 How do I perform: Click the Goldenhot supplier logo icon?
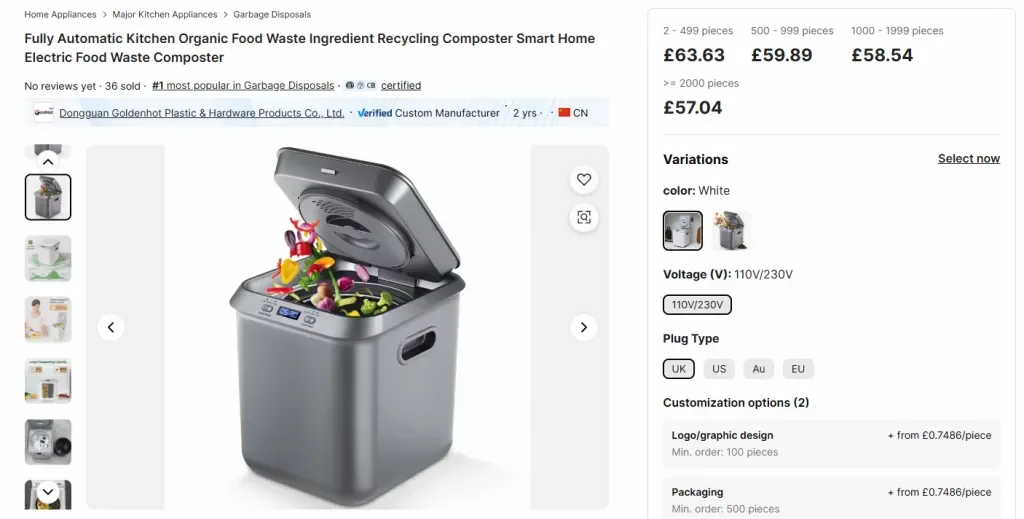pyautogui.click(x=43, y=112)
